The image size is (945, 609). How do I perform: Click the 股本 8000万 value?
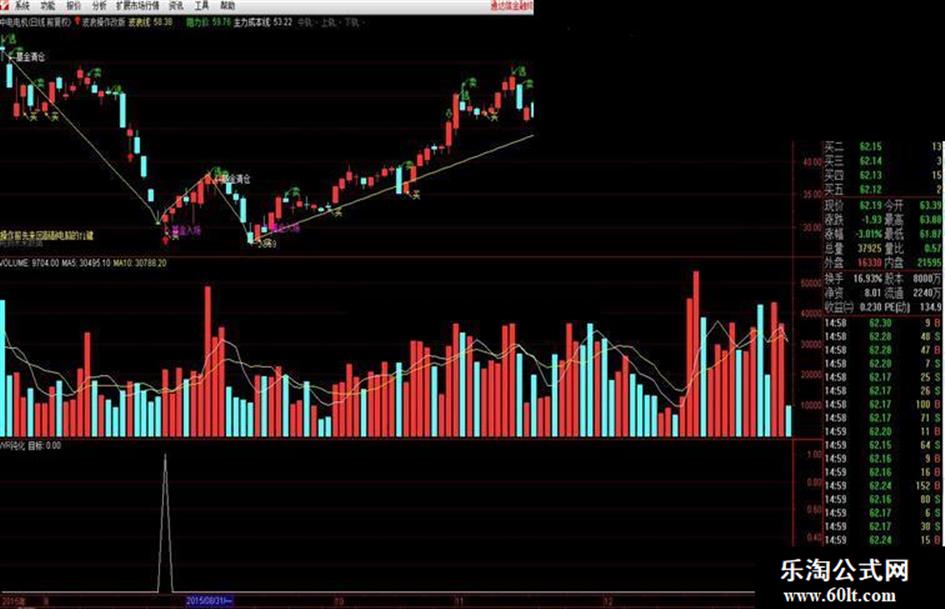(x=928, y=279)
